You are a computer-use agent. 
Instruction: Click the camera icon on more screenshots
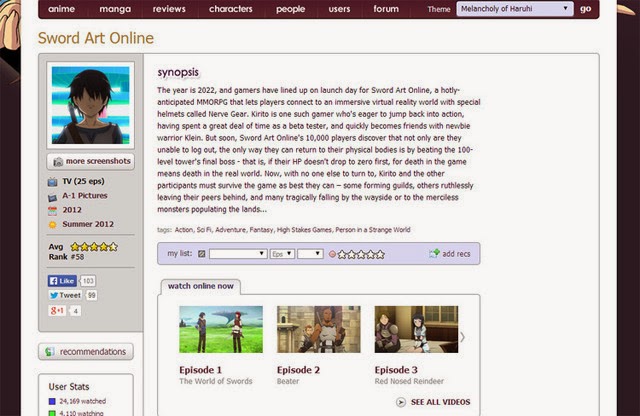(x=58, y=162)
